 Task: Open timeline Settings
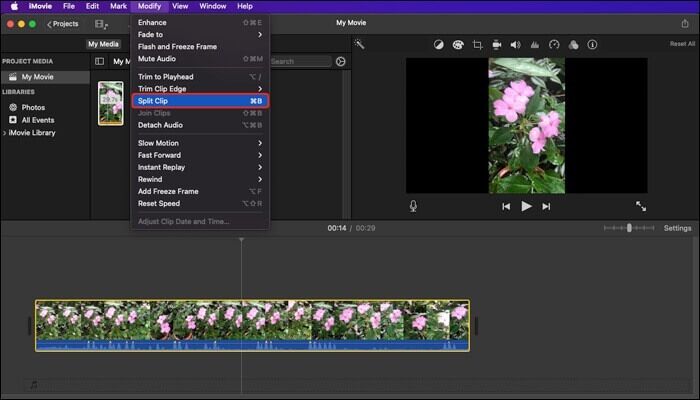click(677, 228)
